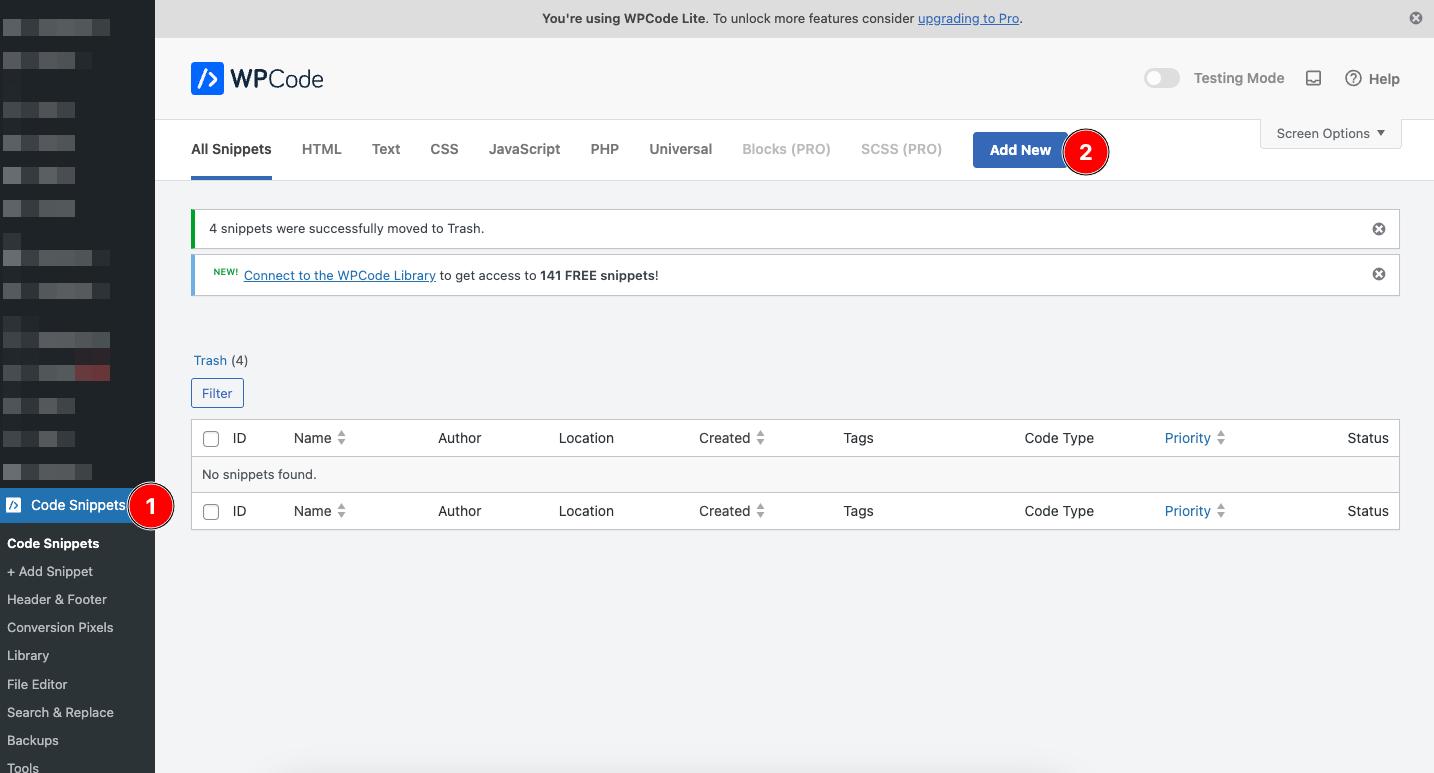Open File Editor in sidebar
1434x773 pixels.
point(37,684)
